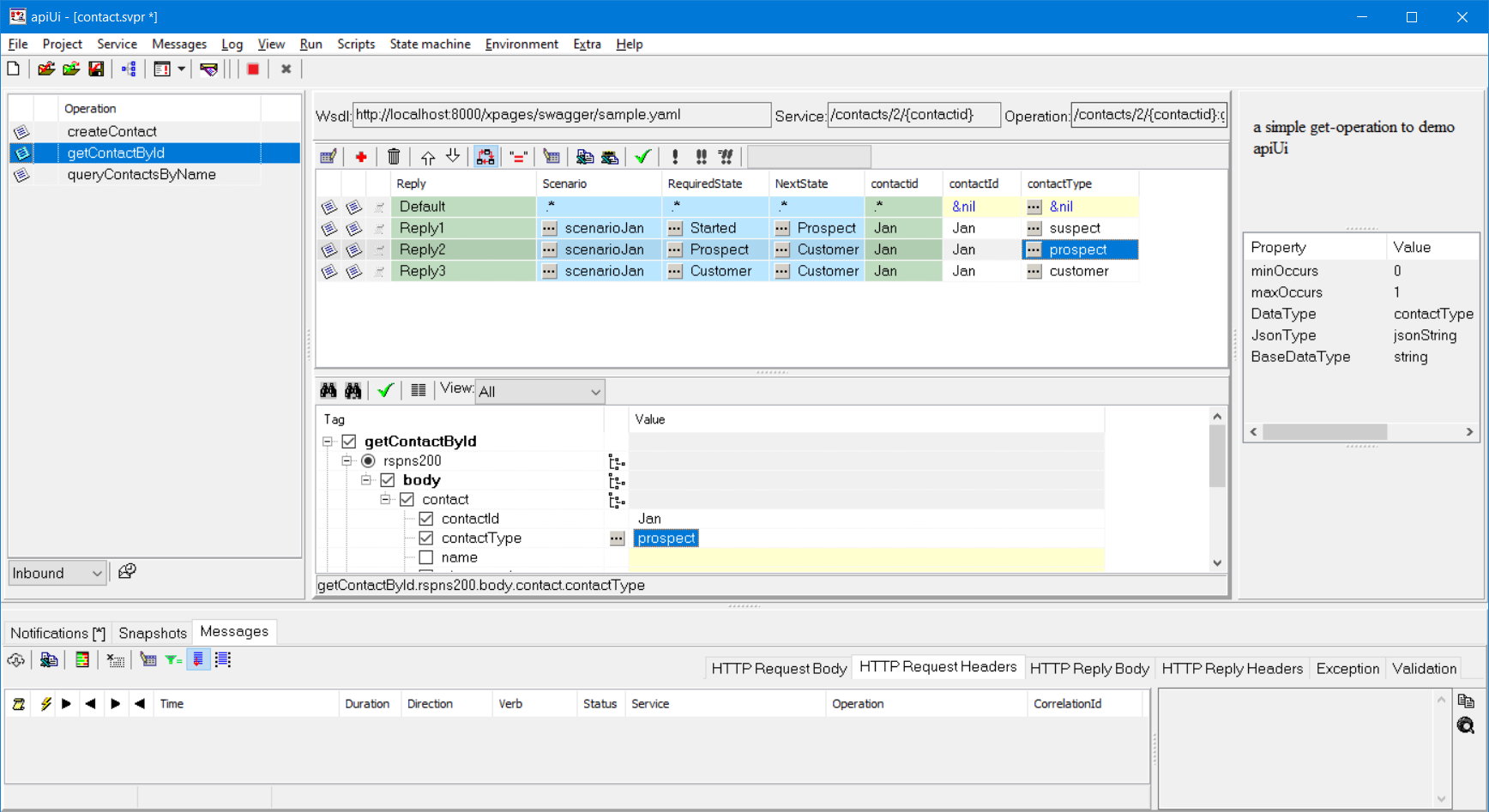Switch to the Notifications tab

coord(57,633)
